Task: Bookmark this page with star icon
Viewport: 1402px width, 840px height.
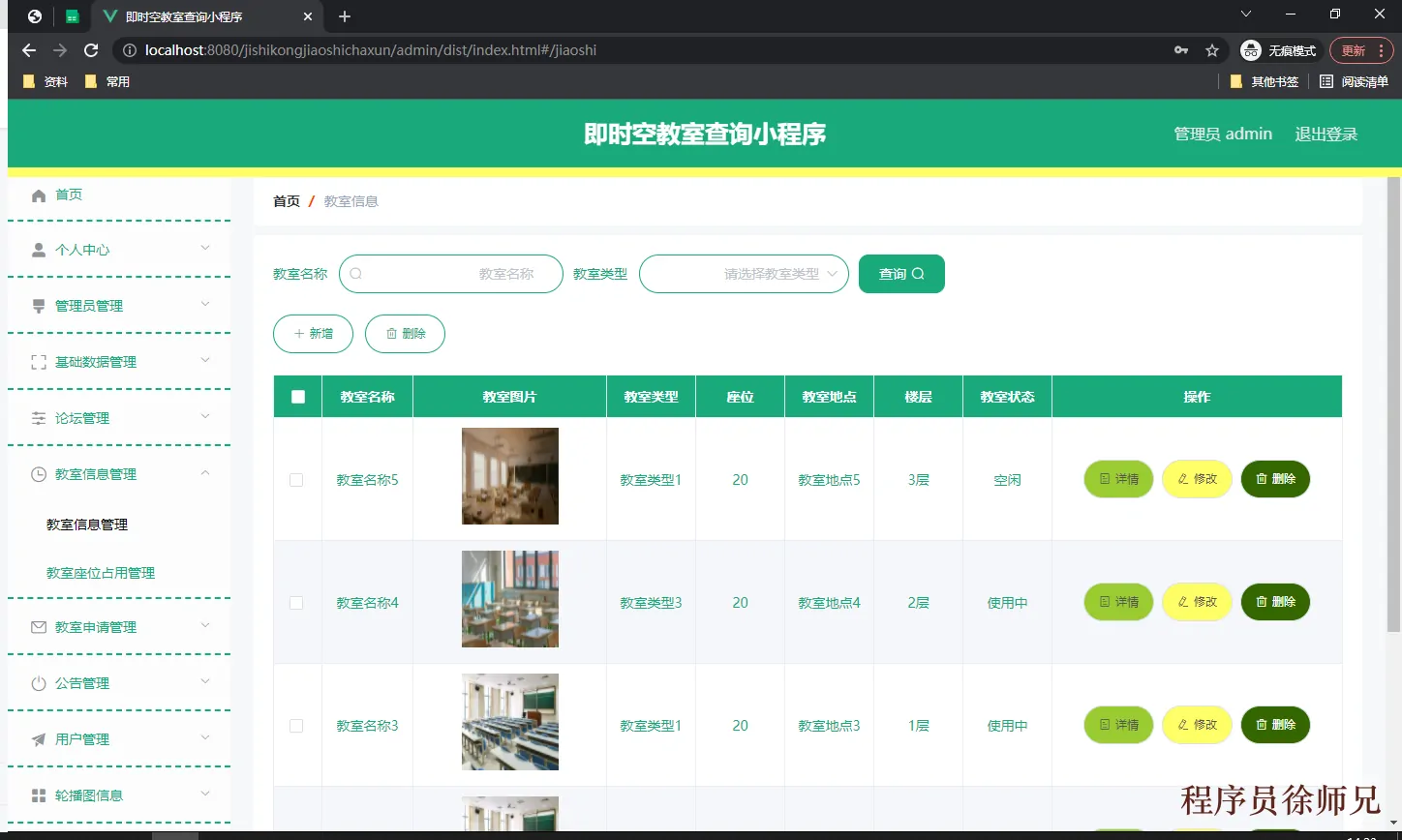Action: click(x=1211, y=50)
